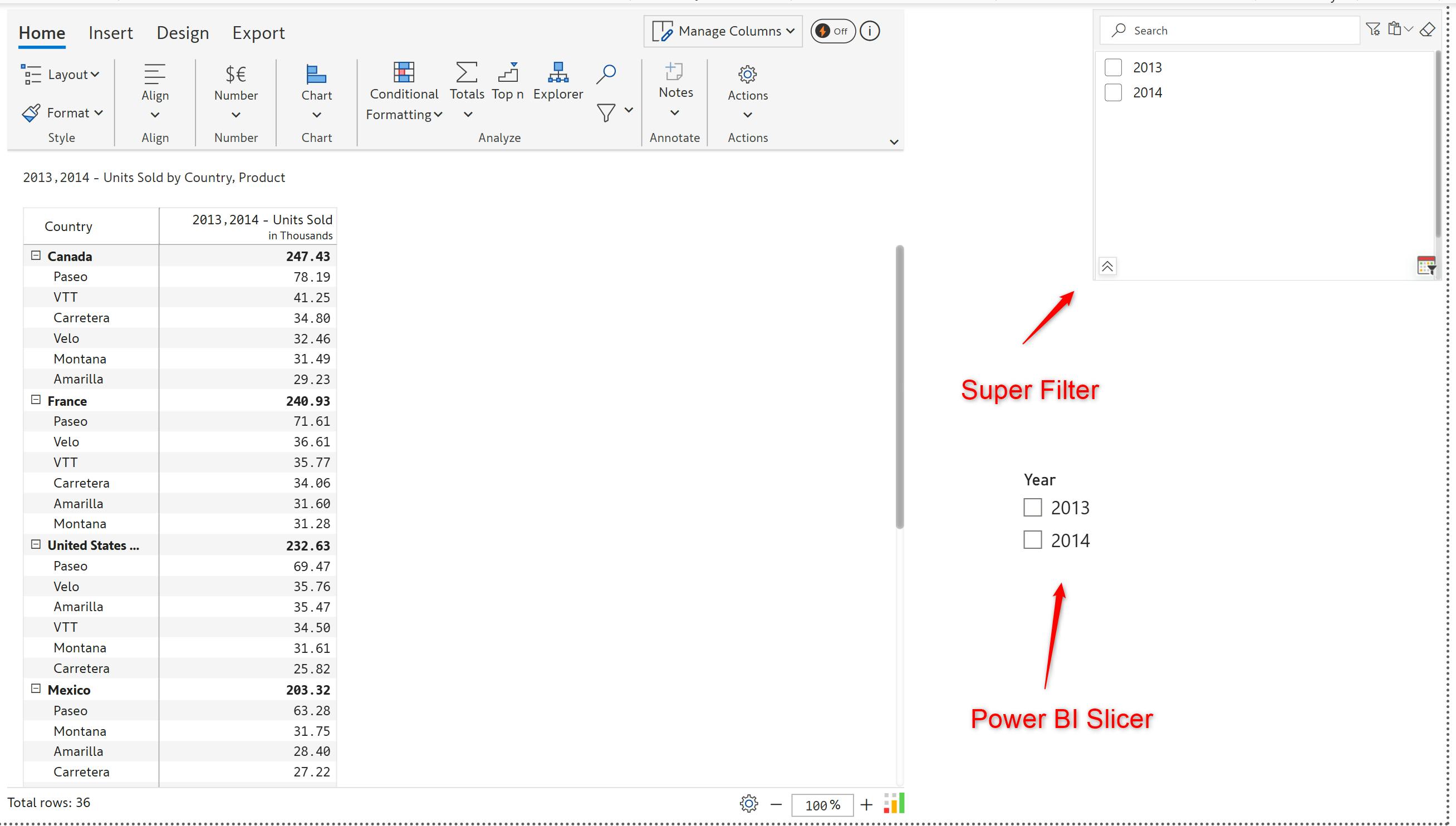
Task: Click the eraser clear-filter icon
Action: tap(1427, 29)
